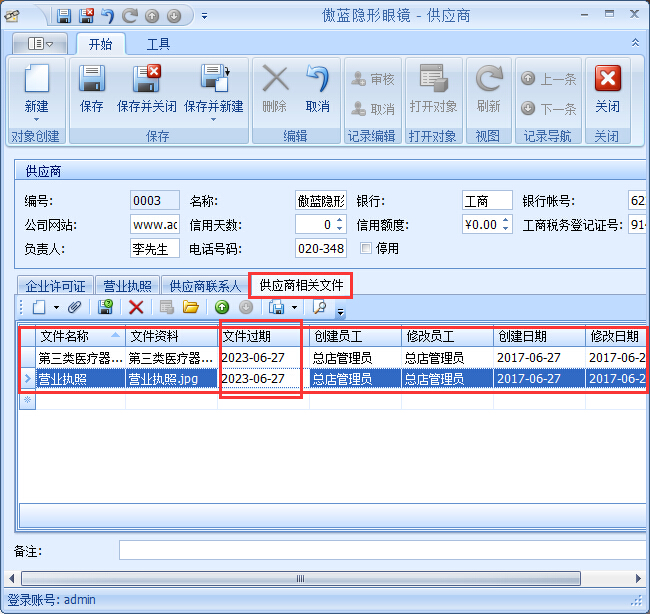
Task: Click the red 关闭 (Close) ribbon icon
Action: pyautogui.click(x=607, y=80)
